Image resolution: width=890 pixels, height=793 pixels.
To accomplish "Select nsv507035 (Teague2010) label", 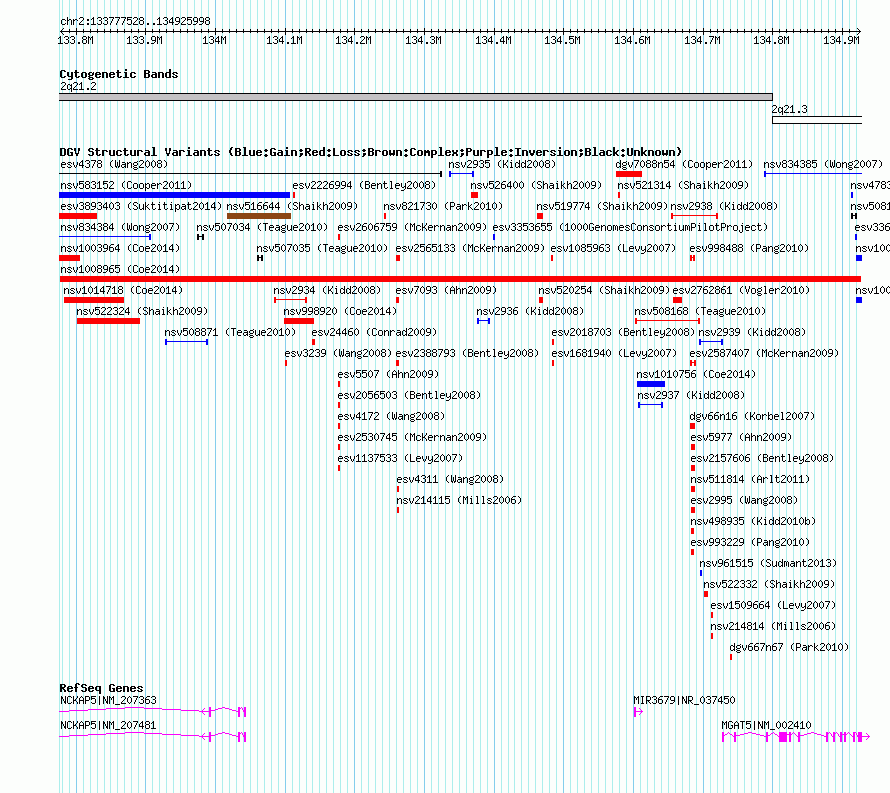I will 322,248.
